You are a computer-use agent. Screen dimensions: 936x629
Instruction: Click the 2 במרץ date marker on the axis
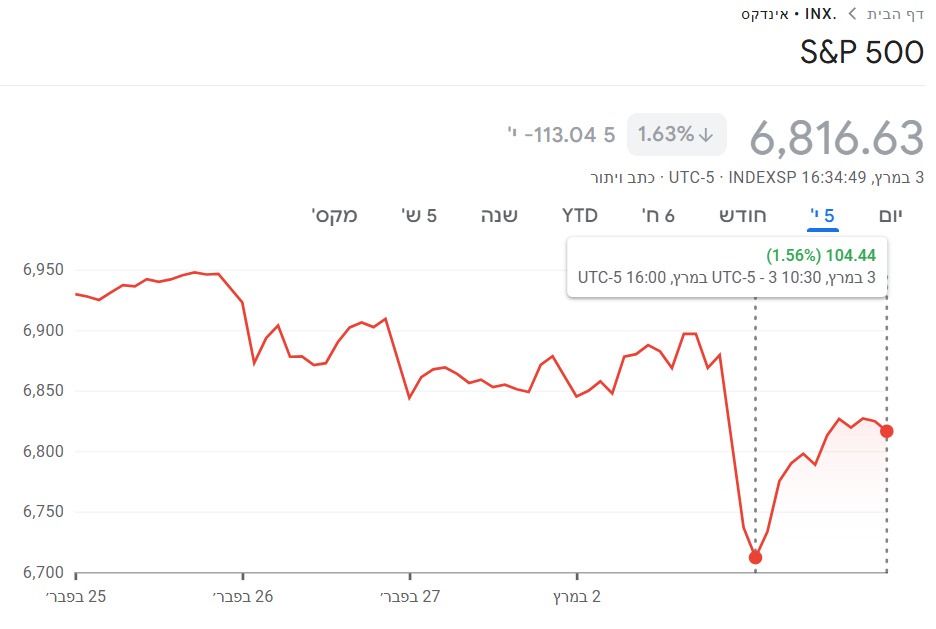click(x=577, y=597)
